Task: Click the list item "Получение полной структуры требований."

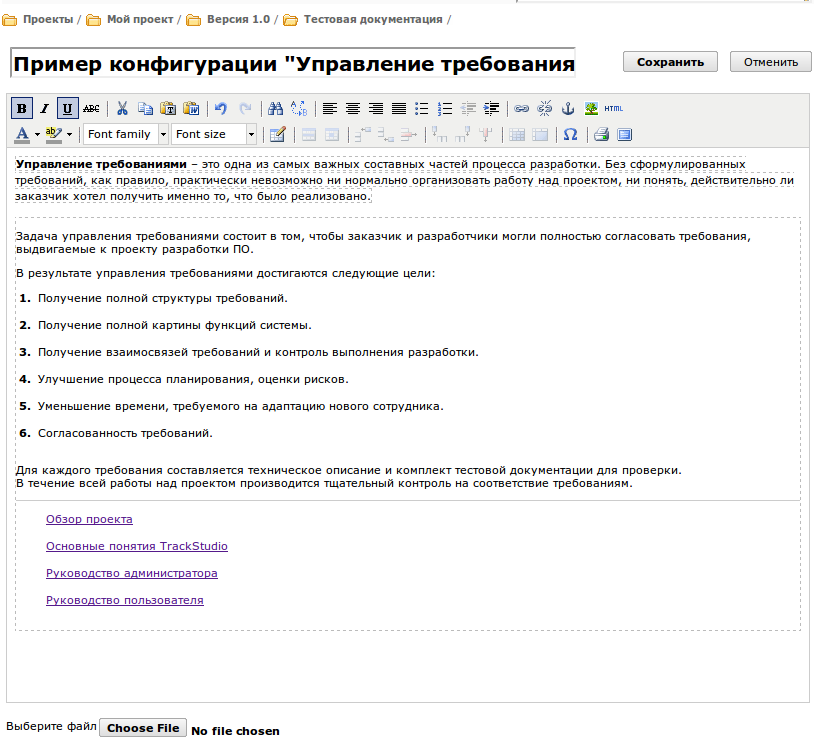Action: (163, 298)
